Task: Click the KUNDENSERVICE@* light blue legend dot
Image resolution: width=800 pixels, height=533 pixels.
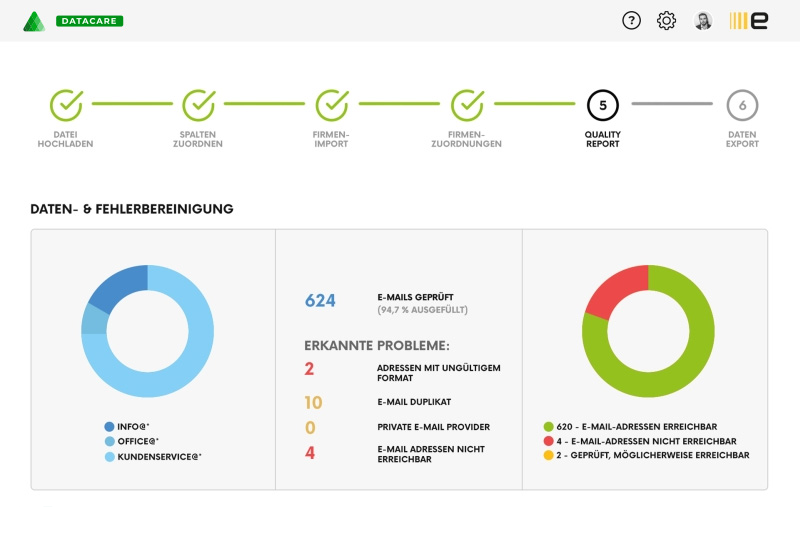Action: point(109,456)
